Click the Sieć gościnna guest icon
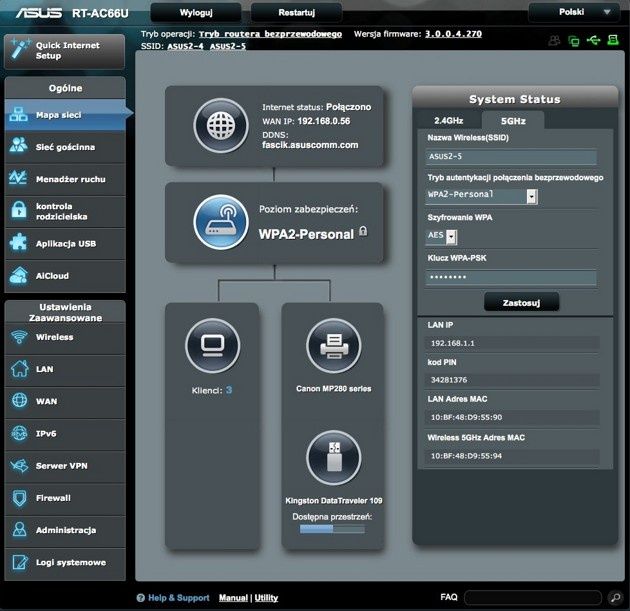The height and width of the screenshot is (611, 630). click(x=18, y=145)
